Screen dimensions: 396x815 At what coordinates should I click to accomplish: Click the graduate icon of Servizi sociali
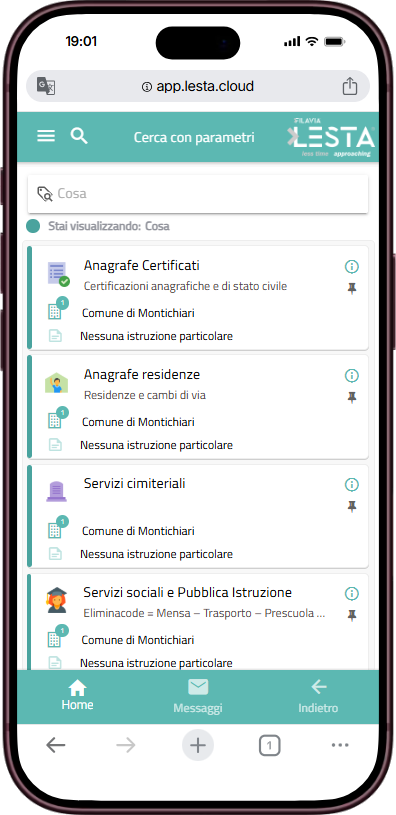(56, 600)
